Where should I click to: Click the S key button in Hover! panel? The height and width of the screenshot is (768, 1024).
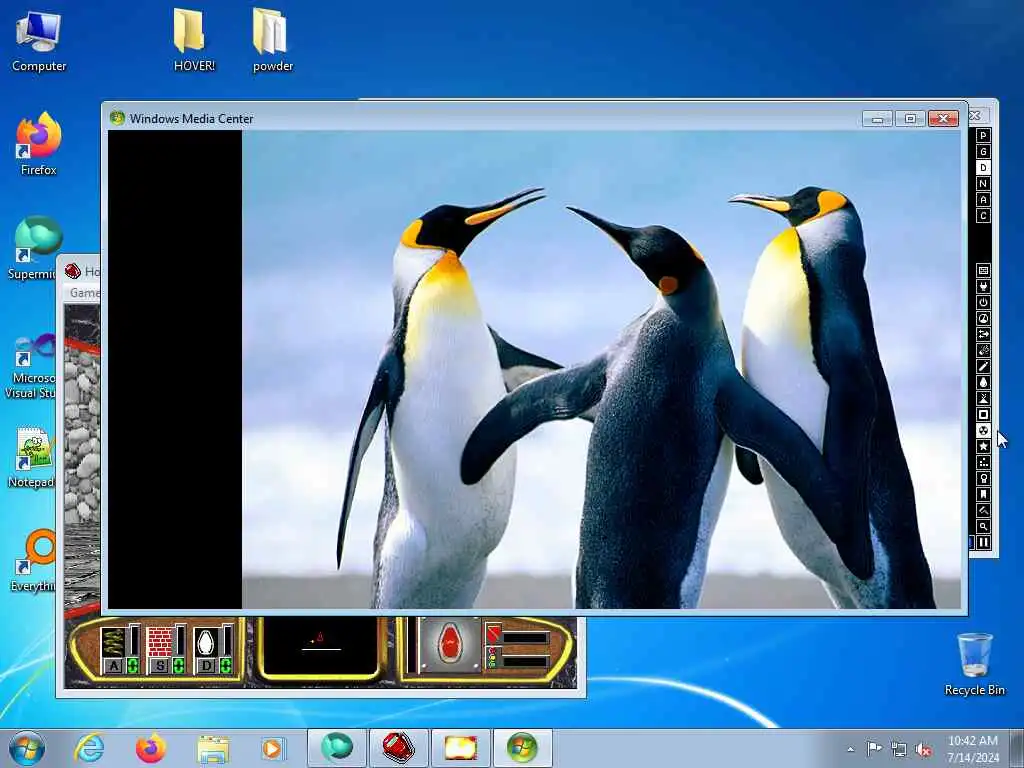[161, 665]
